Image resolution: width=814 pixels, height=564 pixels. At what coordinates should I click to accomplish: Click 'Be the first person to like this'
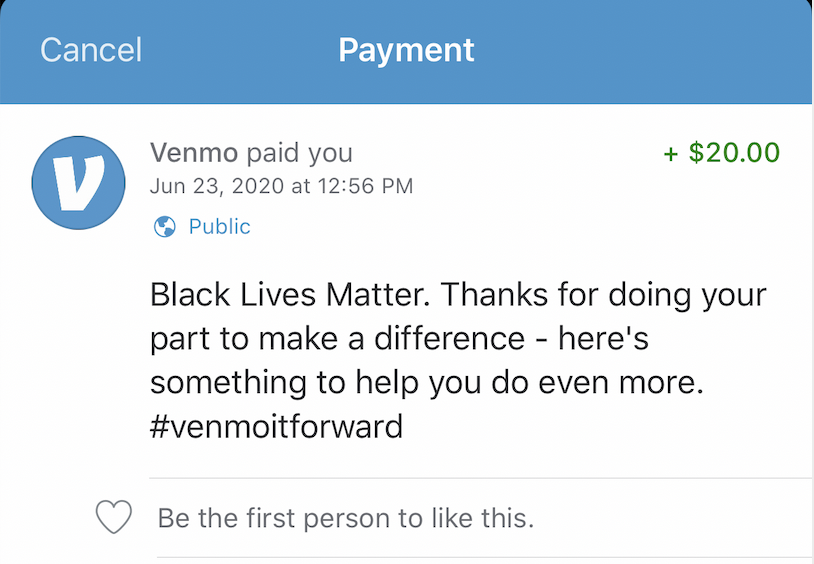[x=346, y=518]
